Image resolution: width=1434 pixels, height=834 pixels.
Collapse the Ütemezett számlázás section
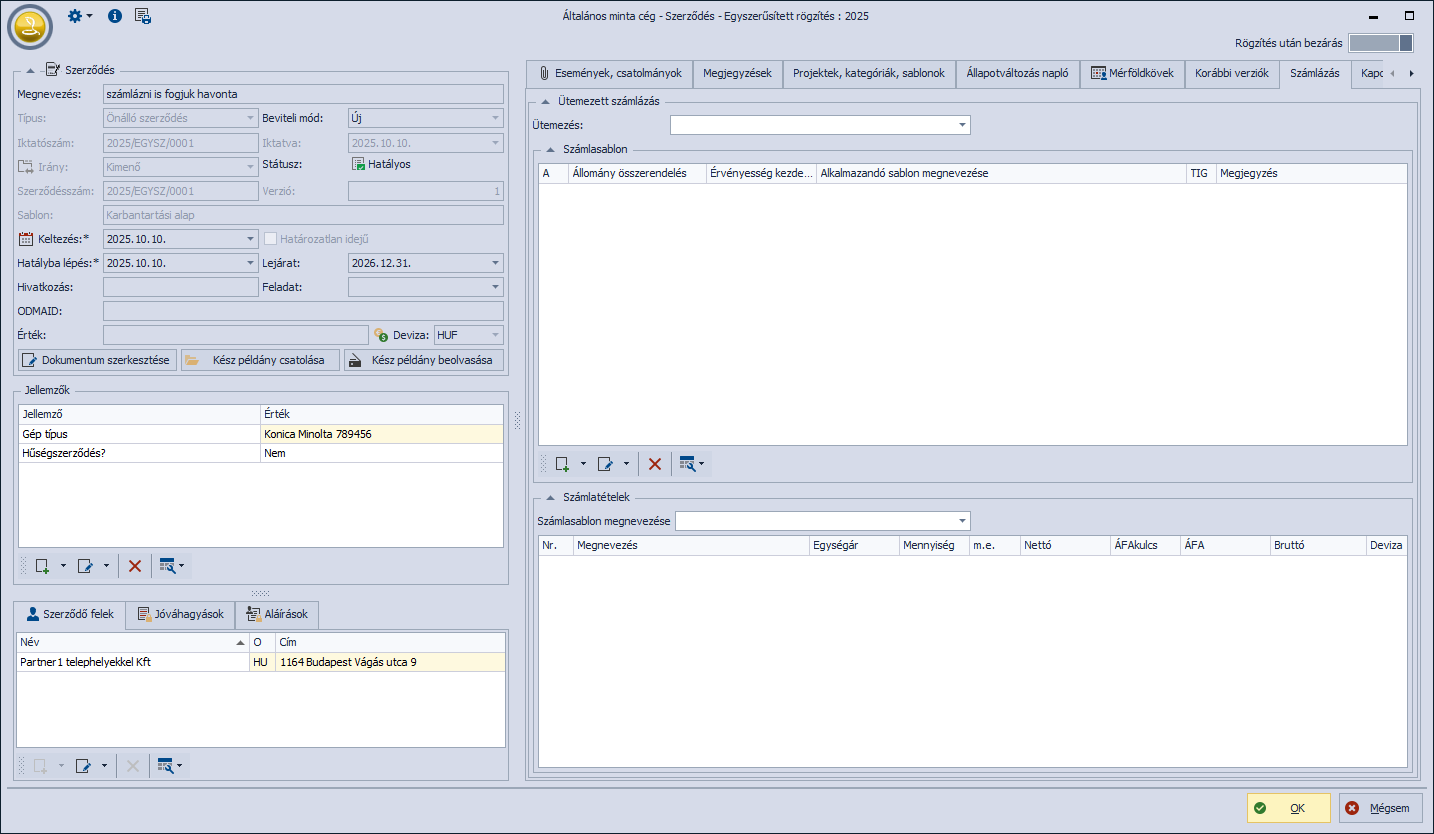click(545, 101)
